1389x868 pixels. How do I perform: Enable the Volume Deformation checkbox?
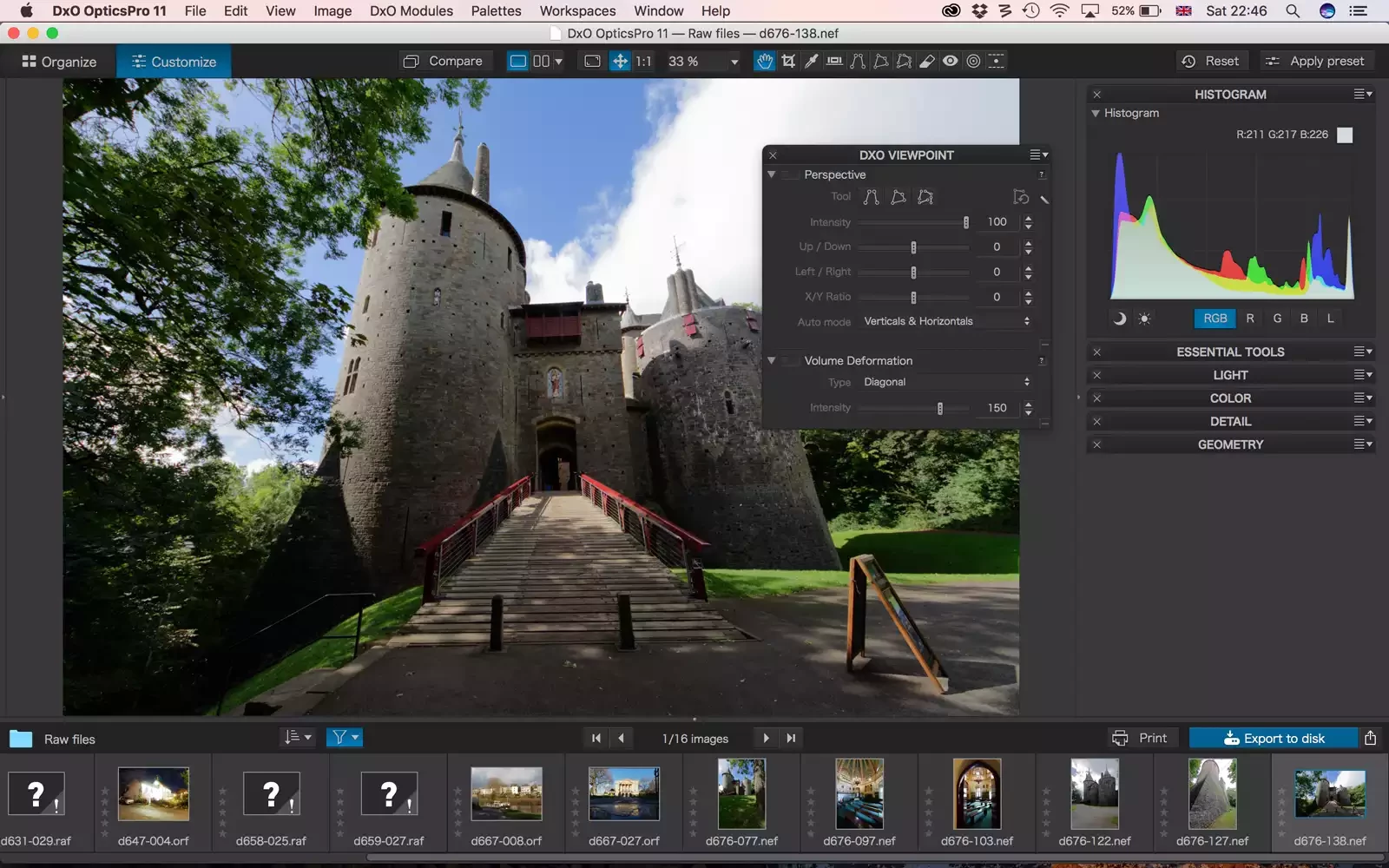click(x=790, y=361)
